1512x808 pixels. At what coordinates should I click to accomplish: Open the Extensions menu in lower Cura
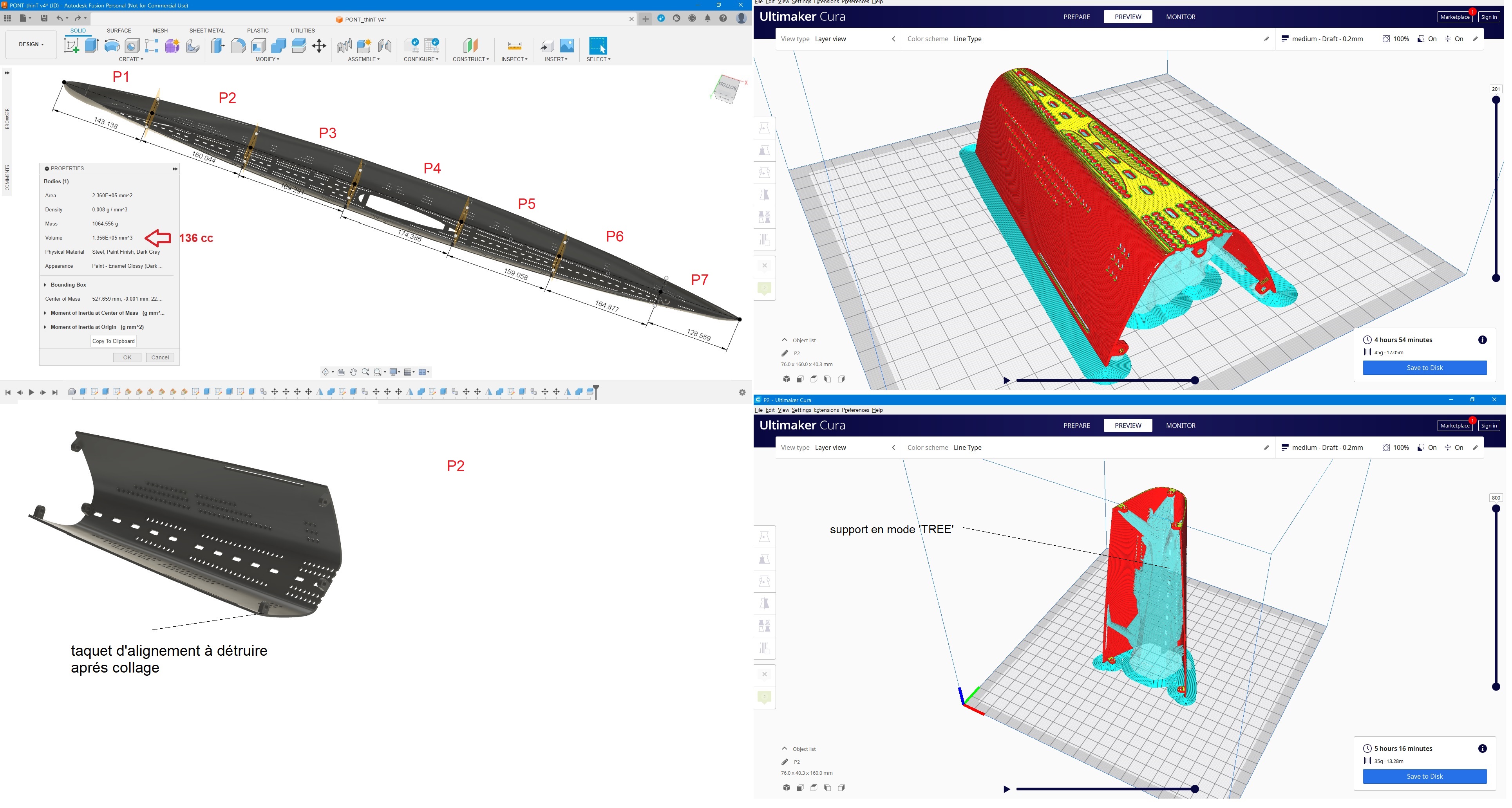[826, 410]
